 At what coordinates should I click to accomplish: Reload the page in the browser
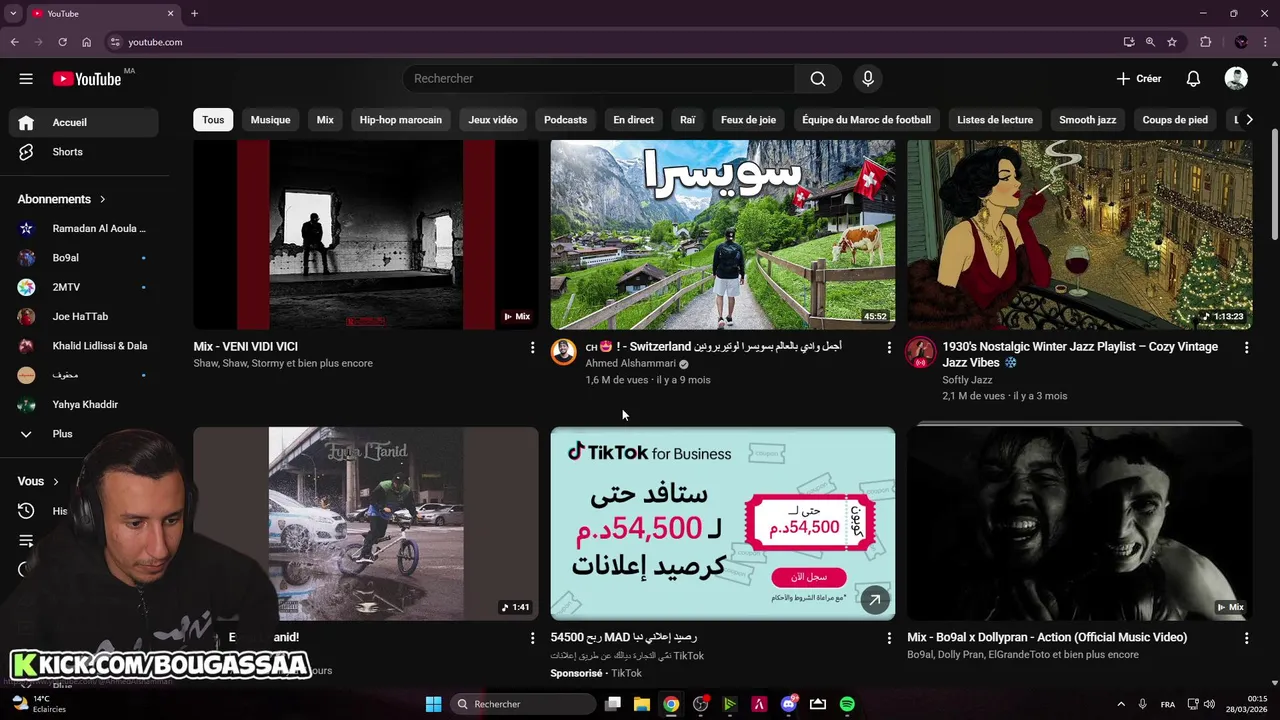coord(62,42)
